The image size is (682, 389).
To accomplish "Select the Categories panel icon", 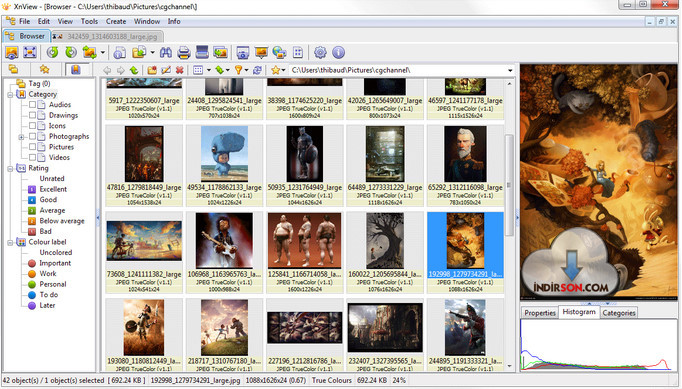I will [76, 70].
